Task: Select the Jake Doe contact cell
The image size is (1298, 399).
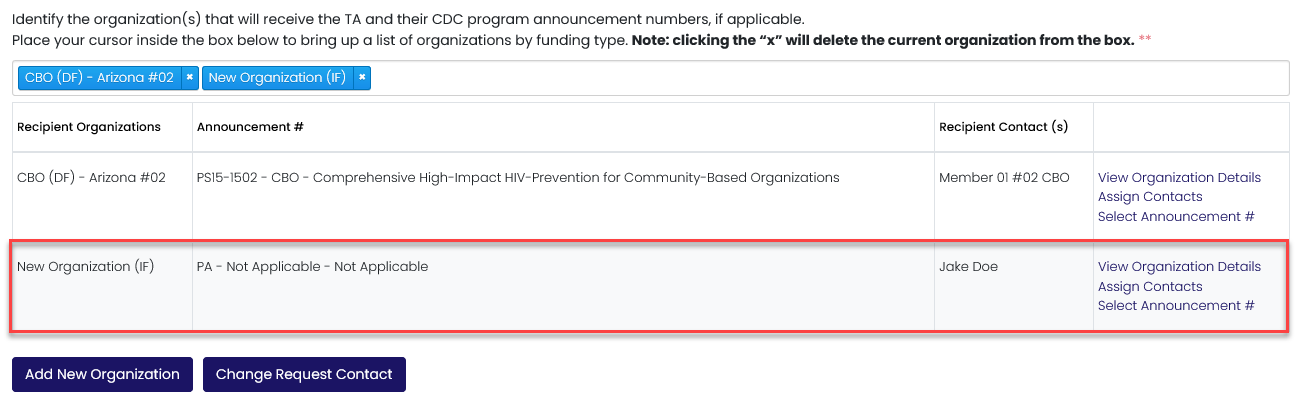Action: 969,267
